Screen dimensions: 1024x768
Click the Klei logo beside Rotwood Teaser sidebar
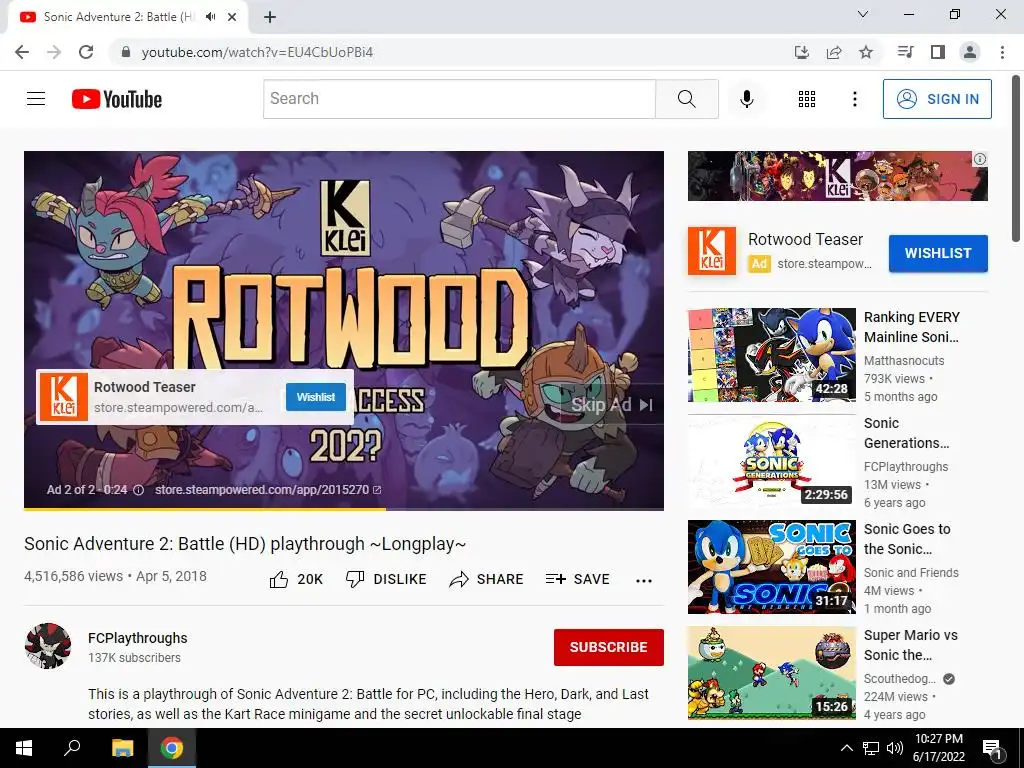tap(712, 251)
